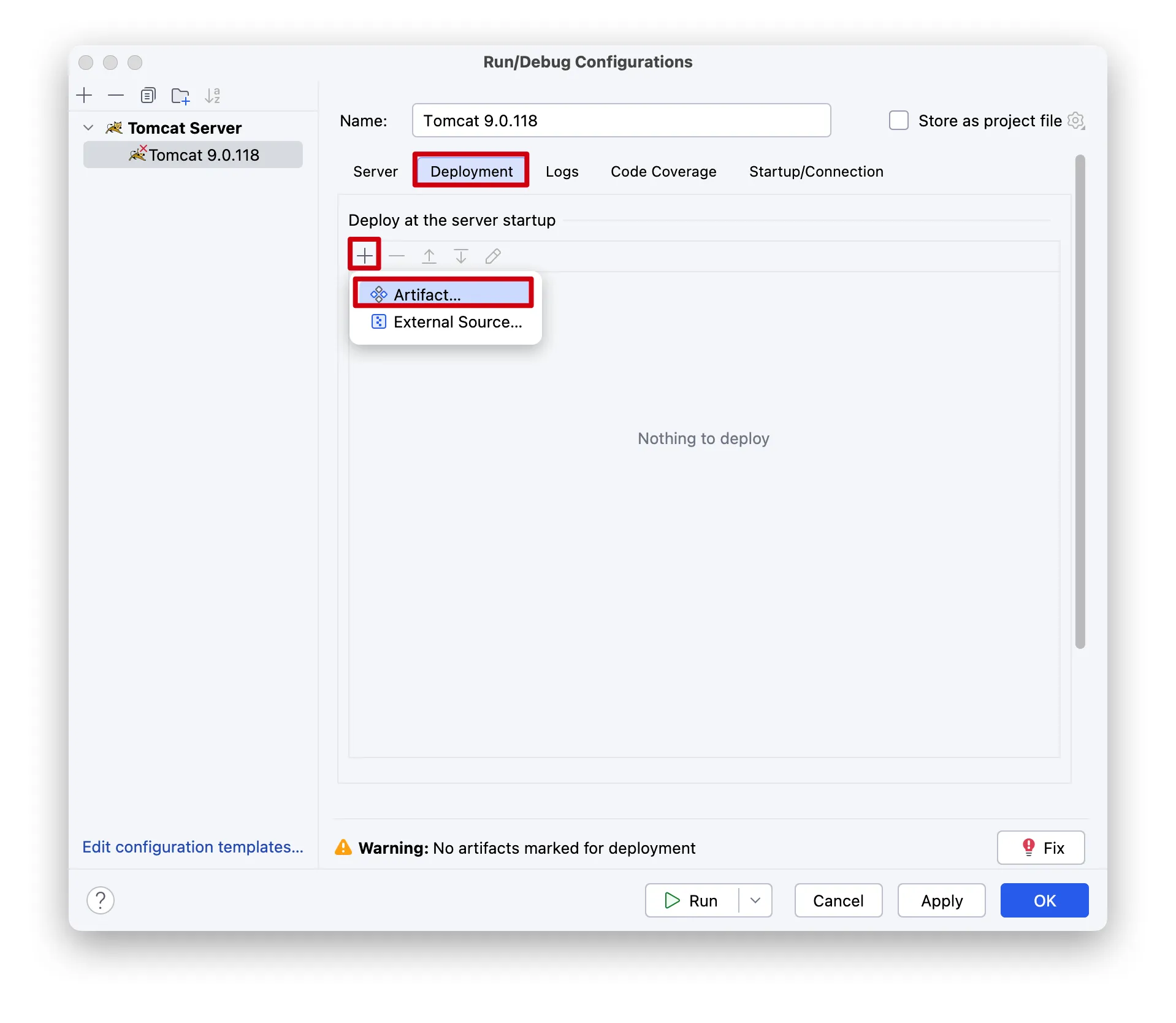The image size is (1176, 1023).
Task: Move deployment item up
Action: [x=429, y=255]
